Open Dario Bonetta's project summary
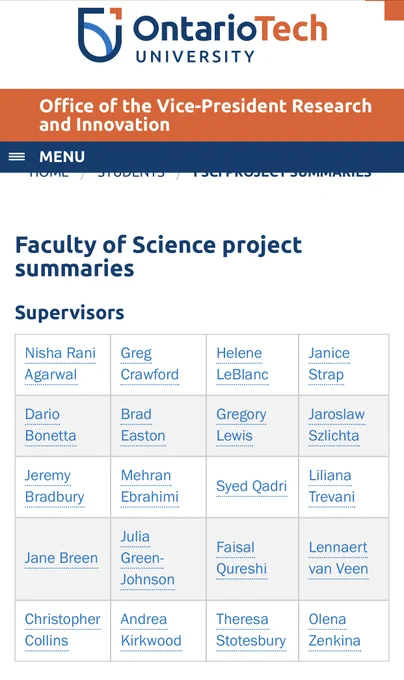Screen dimensions: 404x680 (51, 425)
